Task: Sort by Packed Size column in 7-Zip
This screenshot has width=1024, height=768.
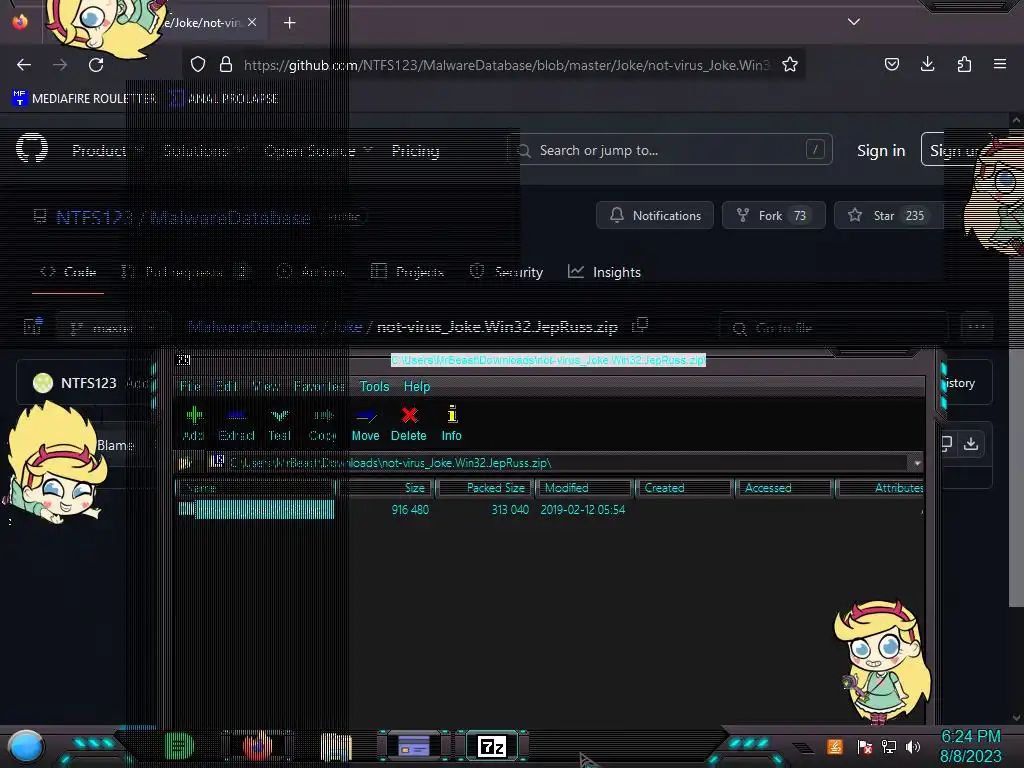Action: (485, 488)
